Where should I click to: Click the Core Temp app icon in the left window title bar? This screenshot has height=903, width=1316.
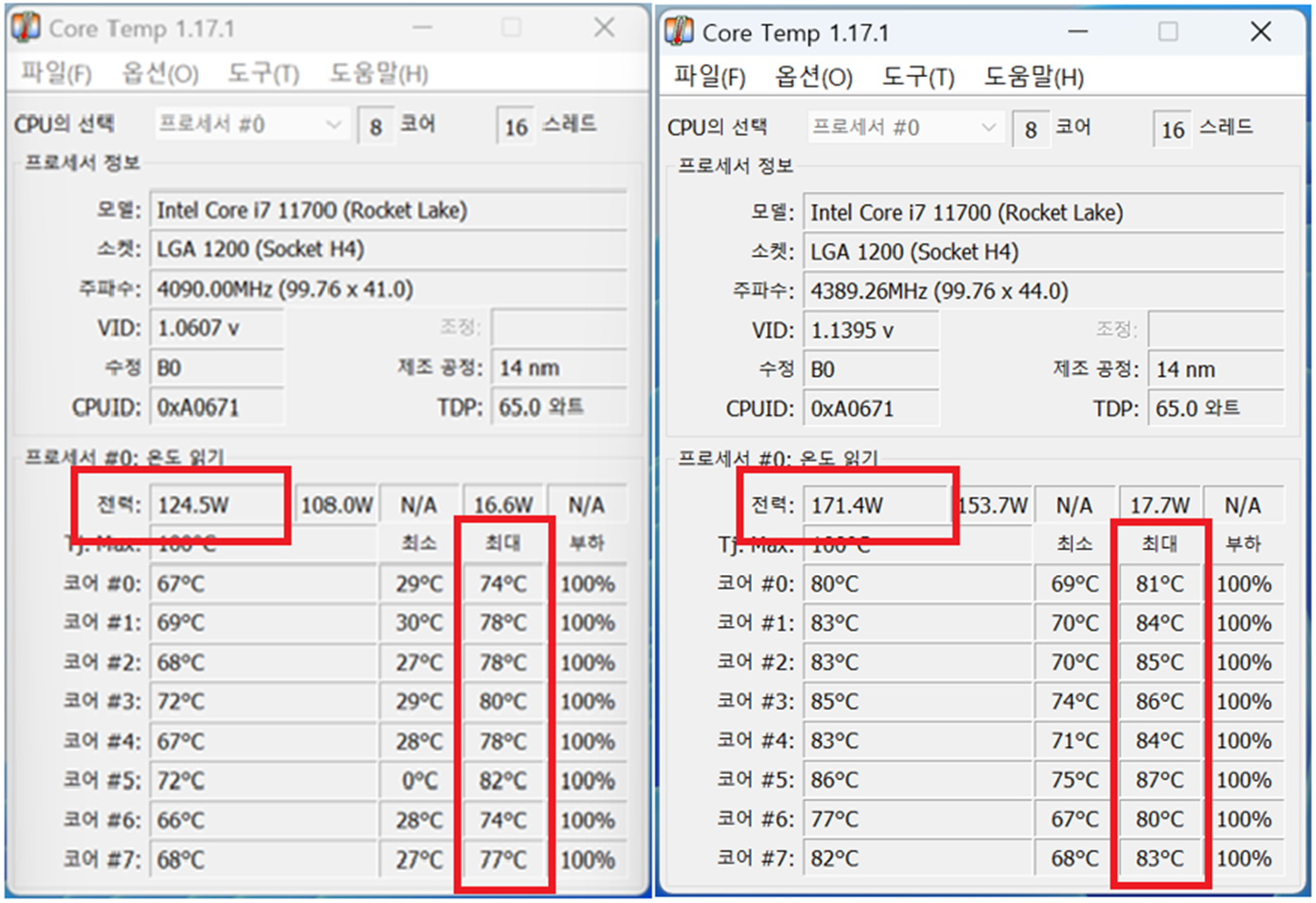click(x=26, y=28)
